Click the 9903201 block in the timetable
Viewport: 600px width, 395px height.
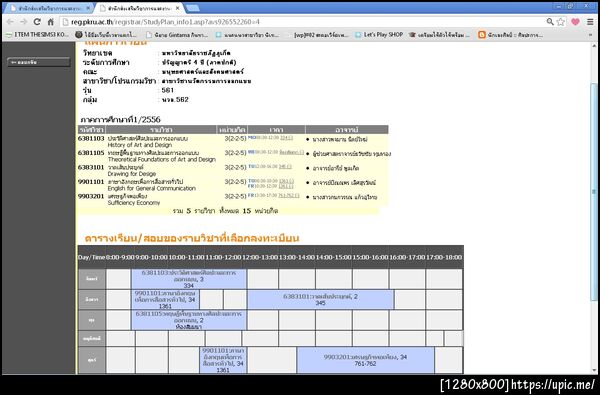coord(365,360)
